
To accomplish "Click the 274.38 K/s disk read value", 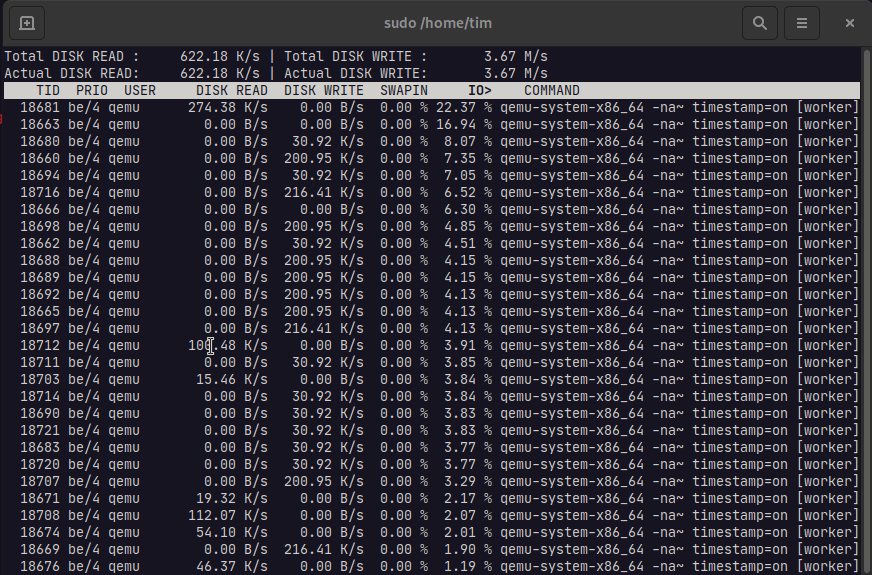I will (227, 107).
